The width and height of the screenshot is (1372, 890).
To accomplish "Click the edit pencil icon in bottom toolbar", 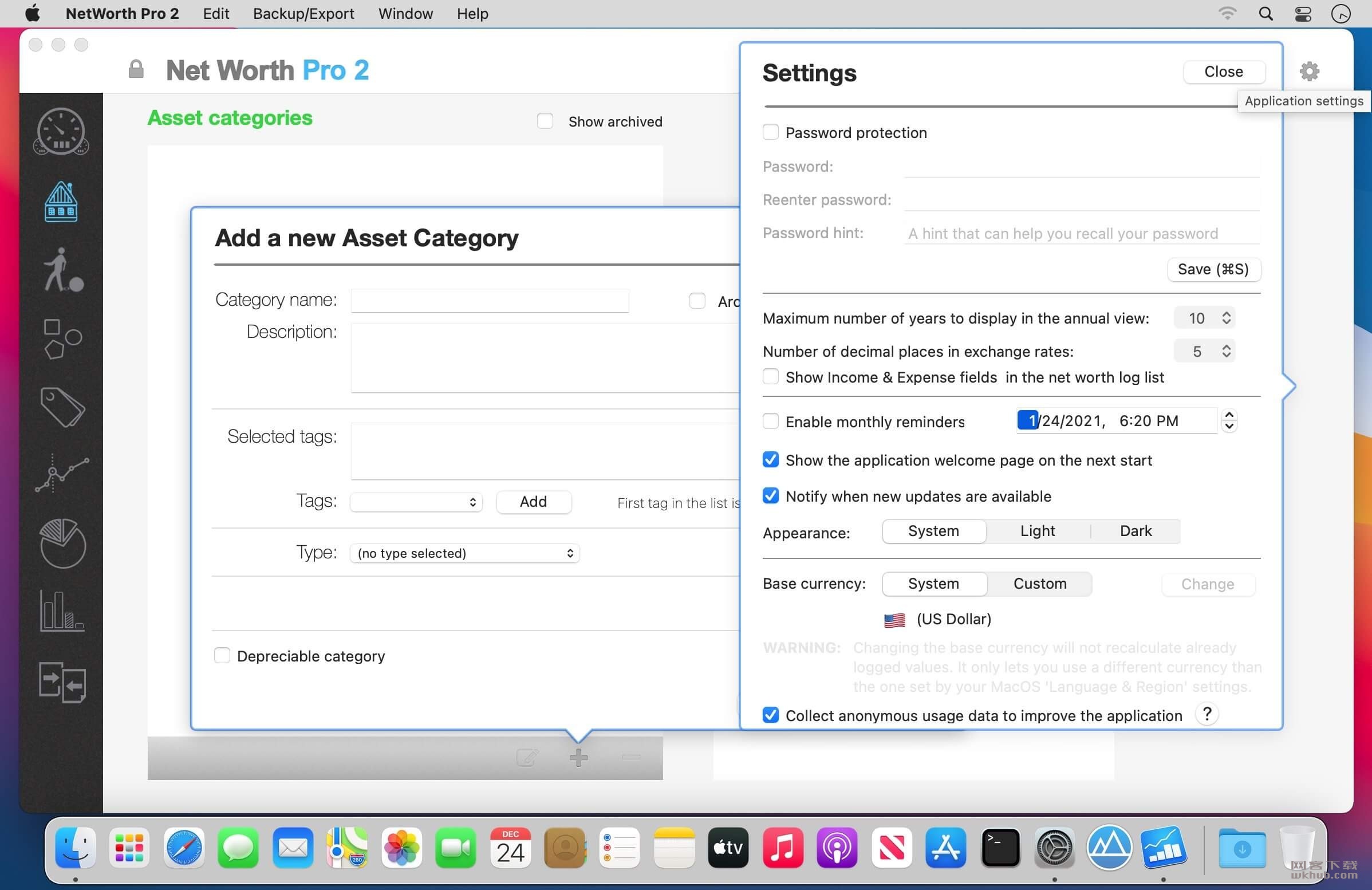I will [527, 757].
